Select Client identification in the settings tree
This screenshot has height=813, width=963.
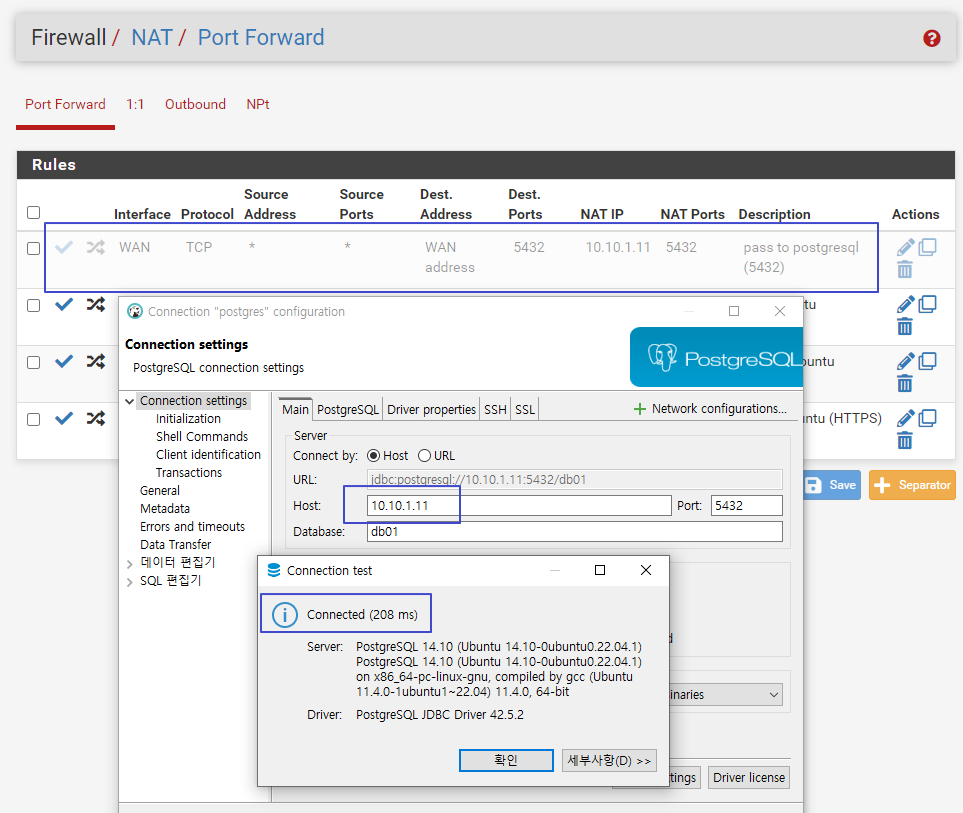point(208,454)
